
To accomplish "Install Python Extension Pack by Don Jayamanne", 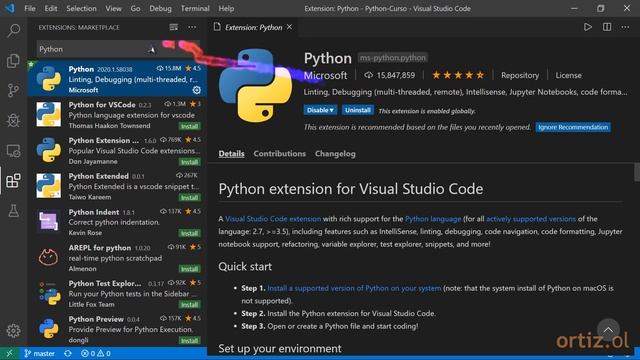I will (189, 162).
